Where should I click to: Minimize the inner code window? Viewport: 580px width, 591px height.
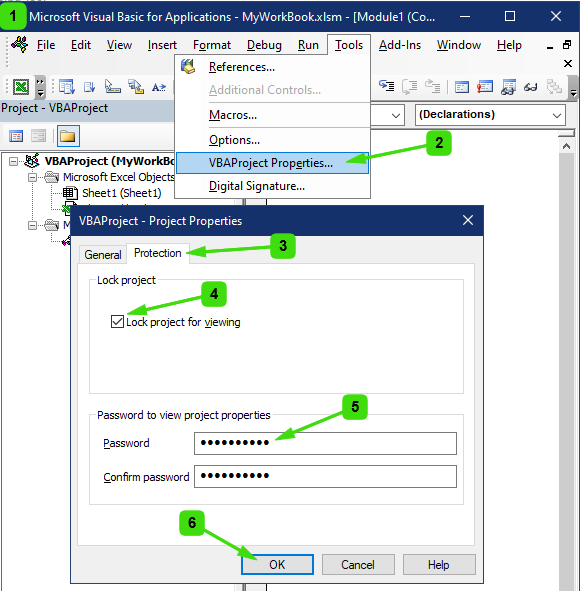point(550,47)
